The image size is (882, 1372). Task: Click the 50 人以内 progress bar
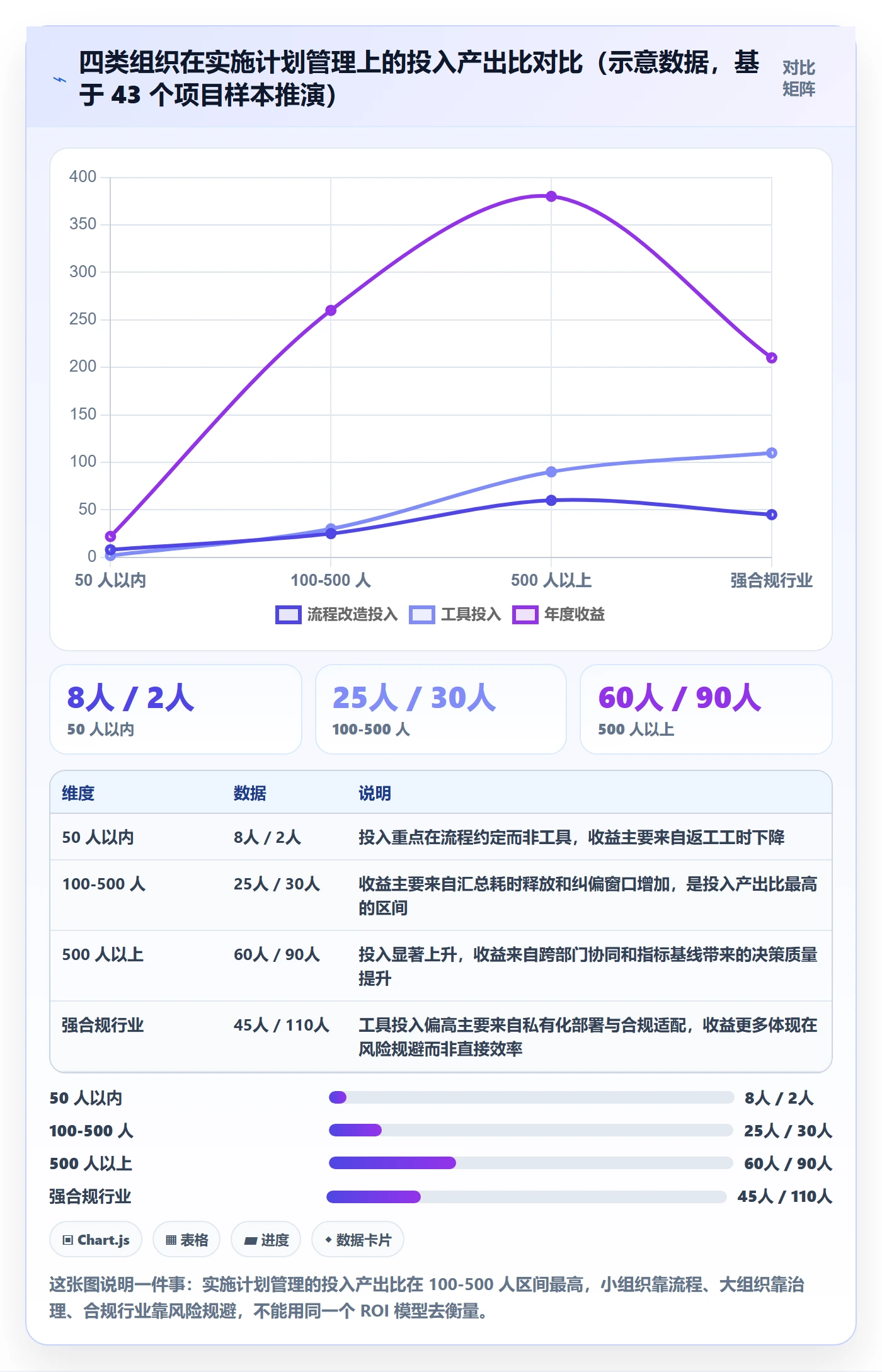531,1097
